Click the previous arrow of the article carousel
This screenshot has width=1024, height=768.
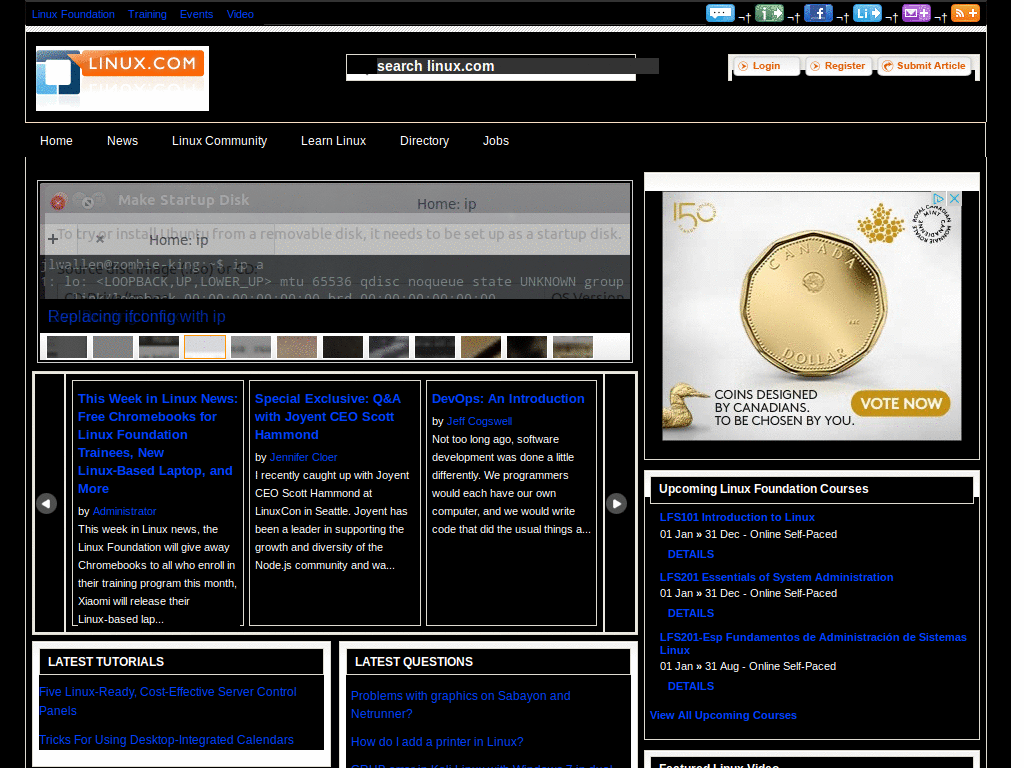tap(46, 504)
